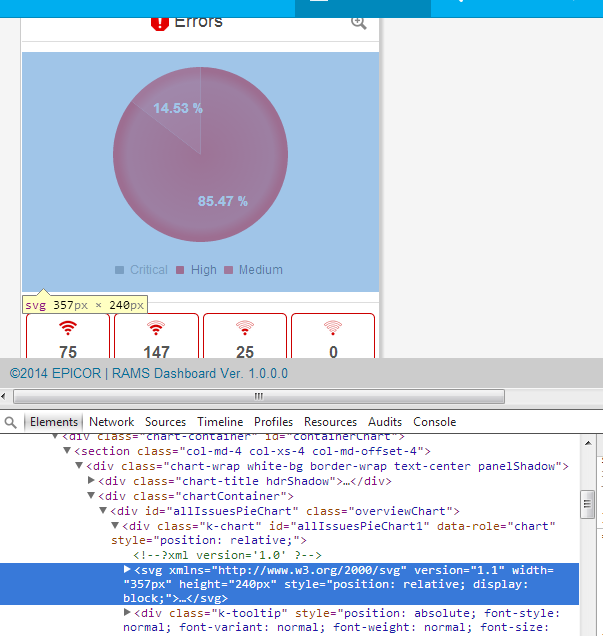Click the EPICOR RAMS Dashboard footer text
This screenshot has height=636, width=603.
(x=148, y=374)
